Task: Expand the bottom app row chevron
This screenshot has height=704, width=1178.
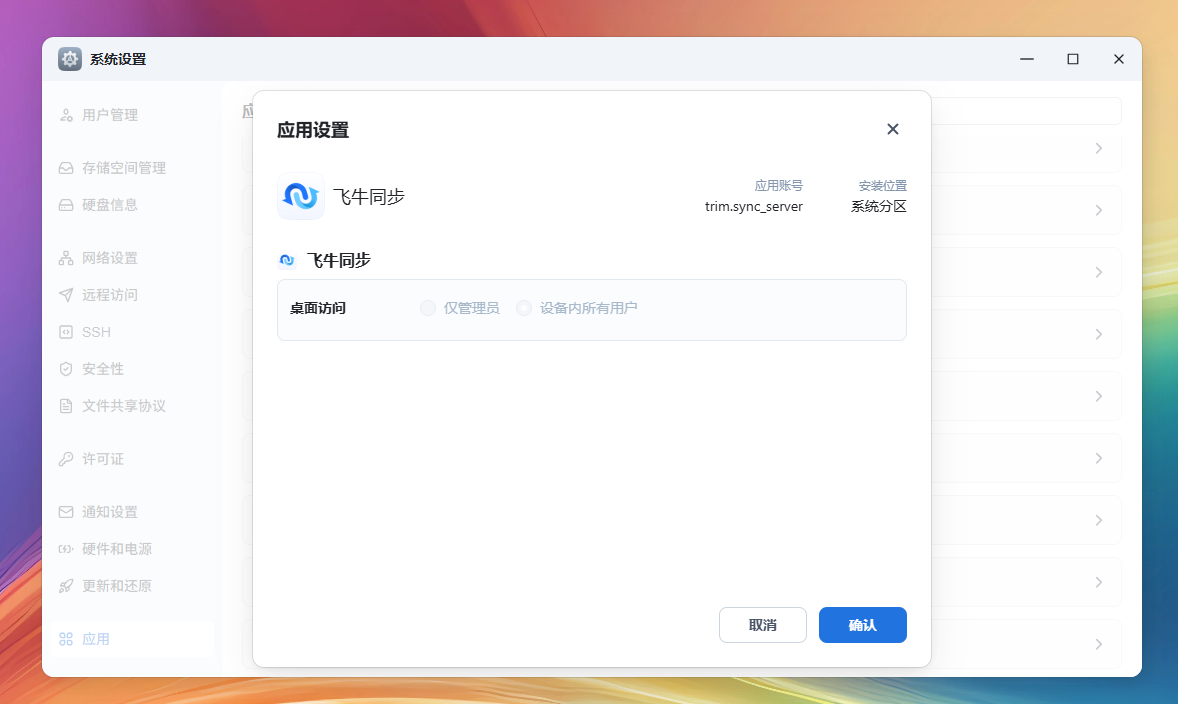Action: coord(1098,644)
